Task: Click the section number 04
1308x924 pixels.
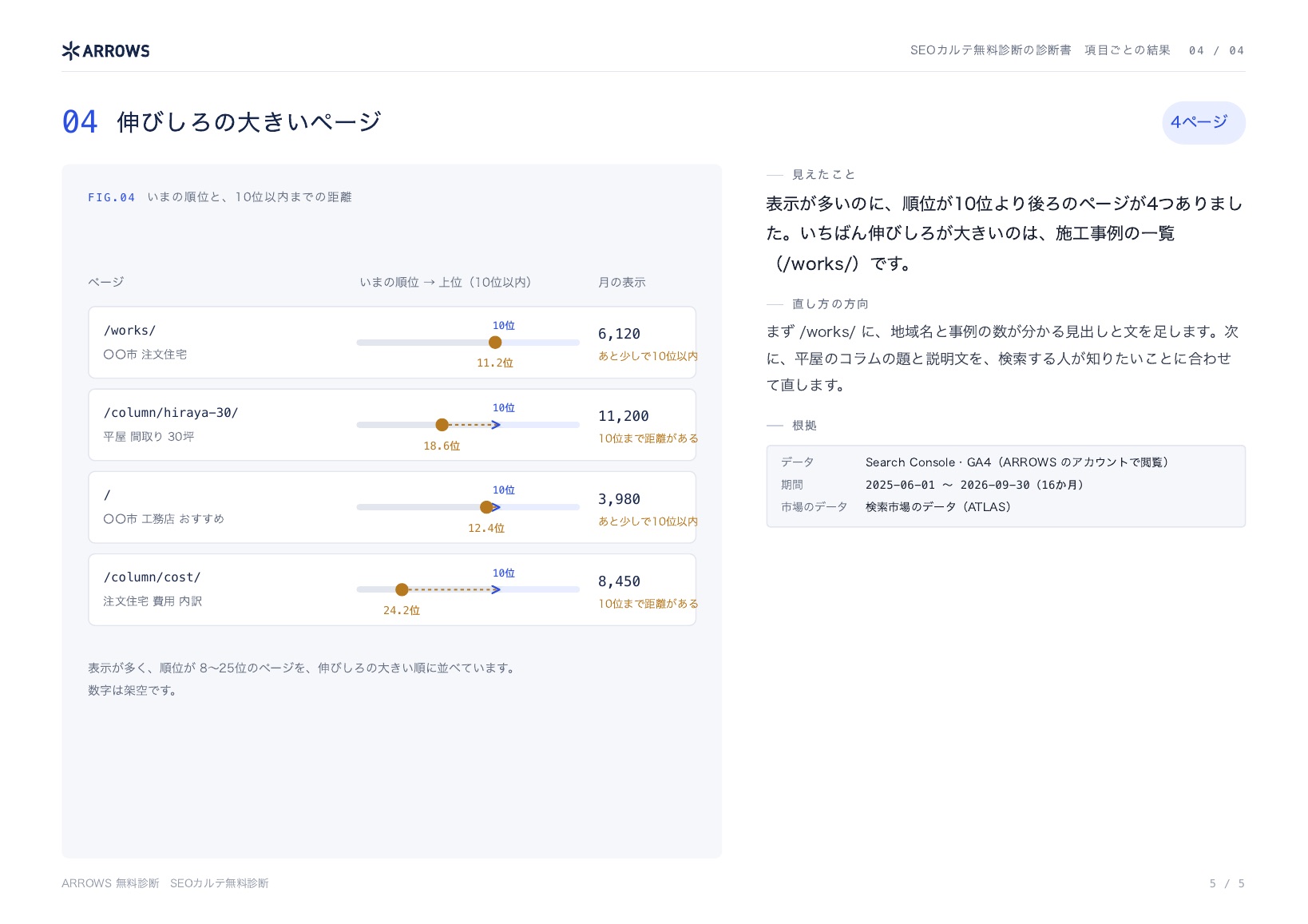Action: (x=80, y=122)
